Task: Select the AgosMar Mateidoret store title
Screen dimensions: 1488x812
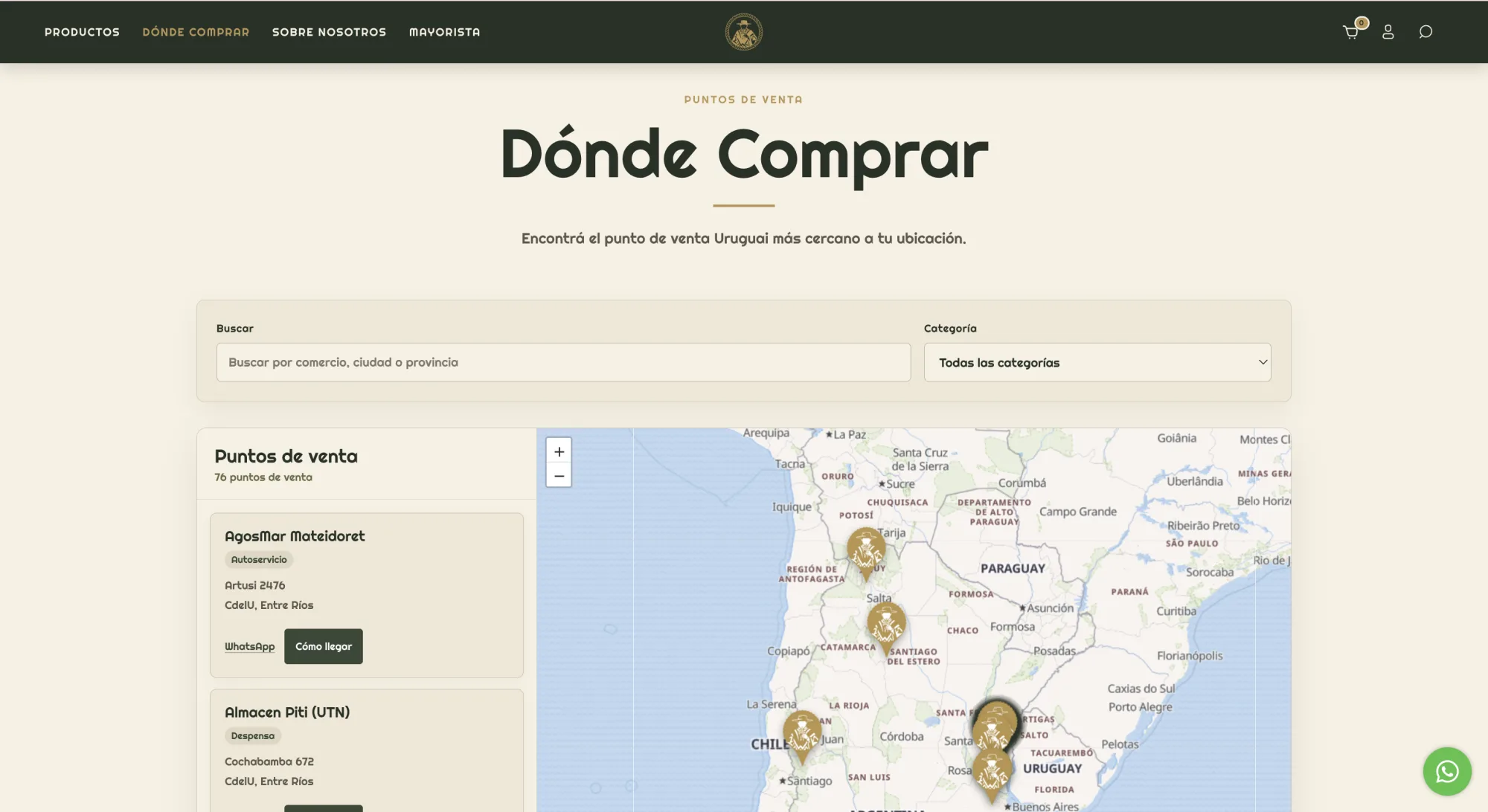Action: (x=295, y=536)
